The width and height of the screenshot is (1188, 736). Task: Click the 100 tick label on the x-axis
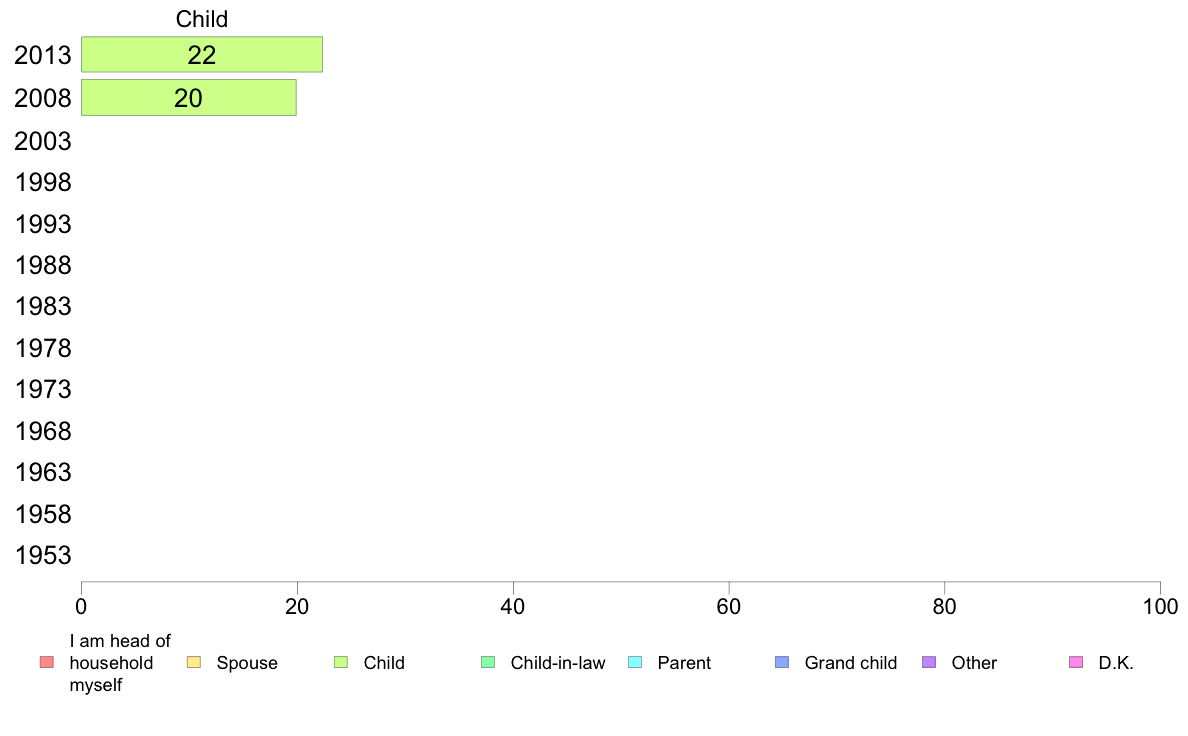coord(1160,606)
